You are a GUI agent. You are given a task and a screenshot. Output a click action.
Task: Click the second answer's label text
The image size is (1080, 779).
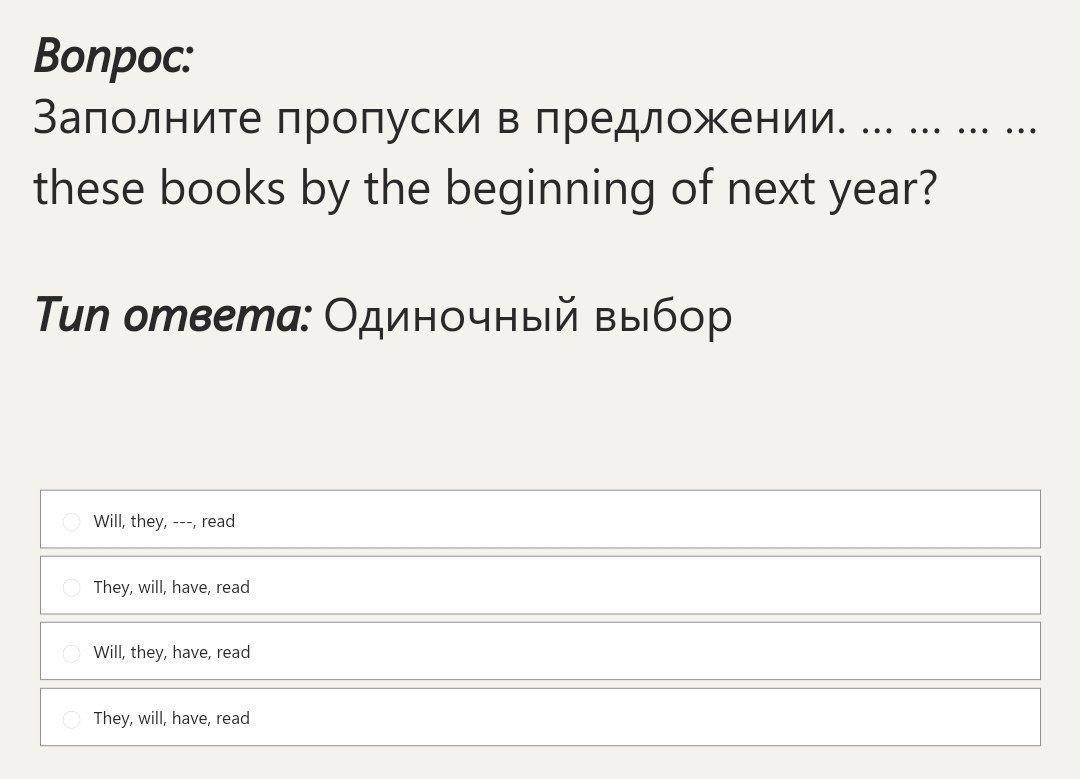click(171, 587)
